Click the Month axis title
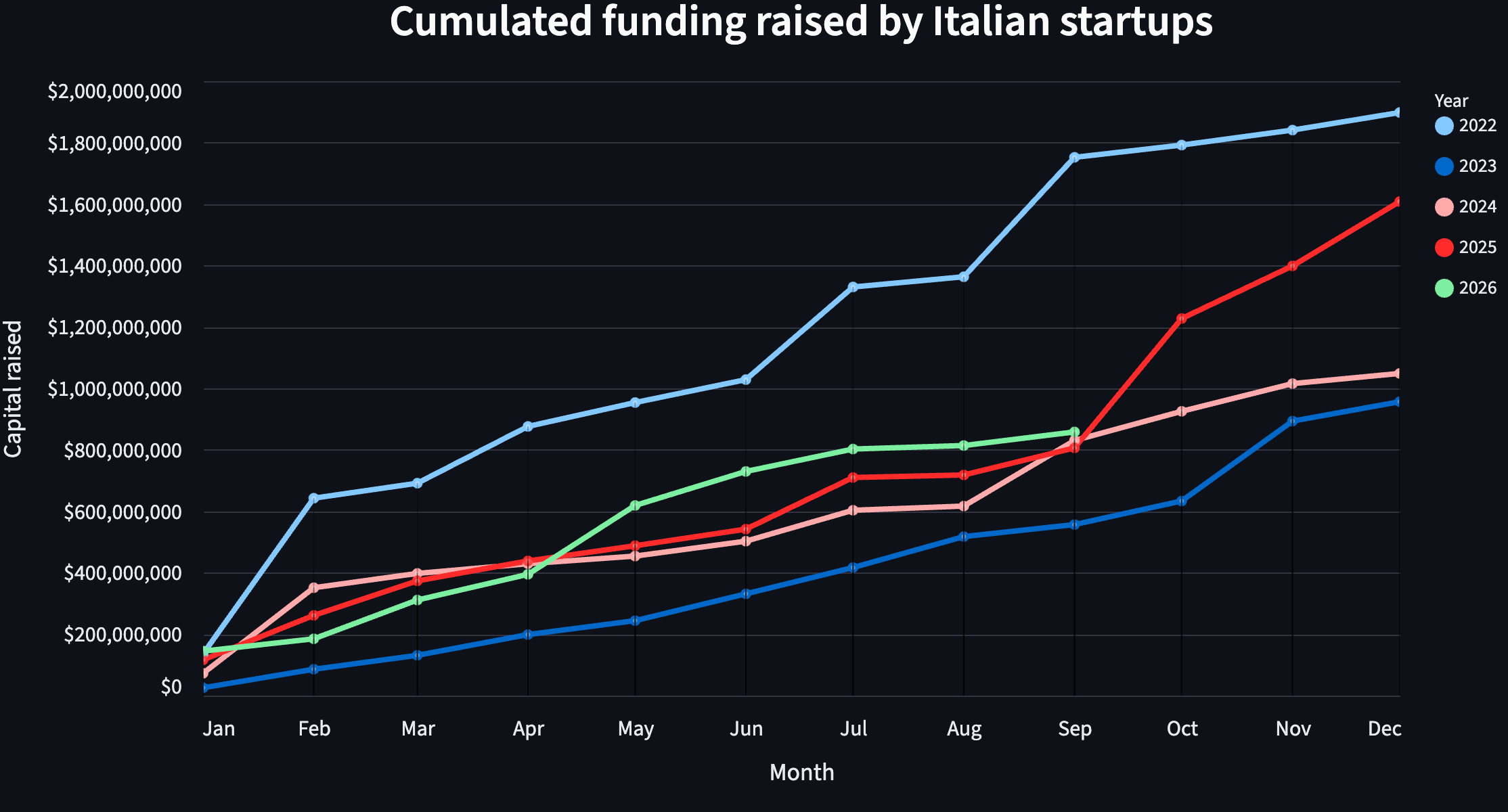 tap(801, 773)
